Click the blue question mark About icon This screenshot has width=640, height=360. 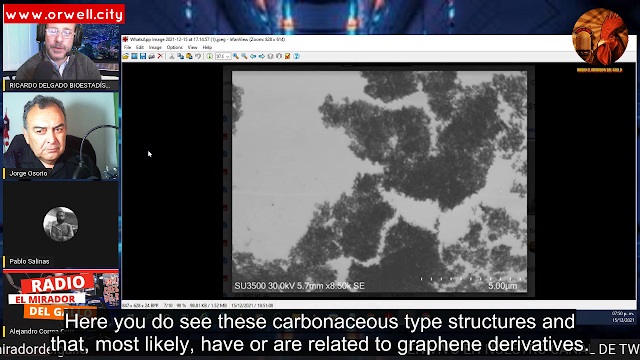pyautogui.click(x=296, y=56)
